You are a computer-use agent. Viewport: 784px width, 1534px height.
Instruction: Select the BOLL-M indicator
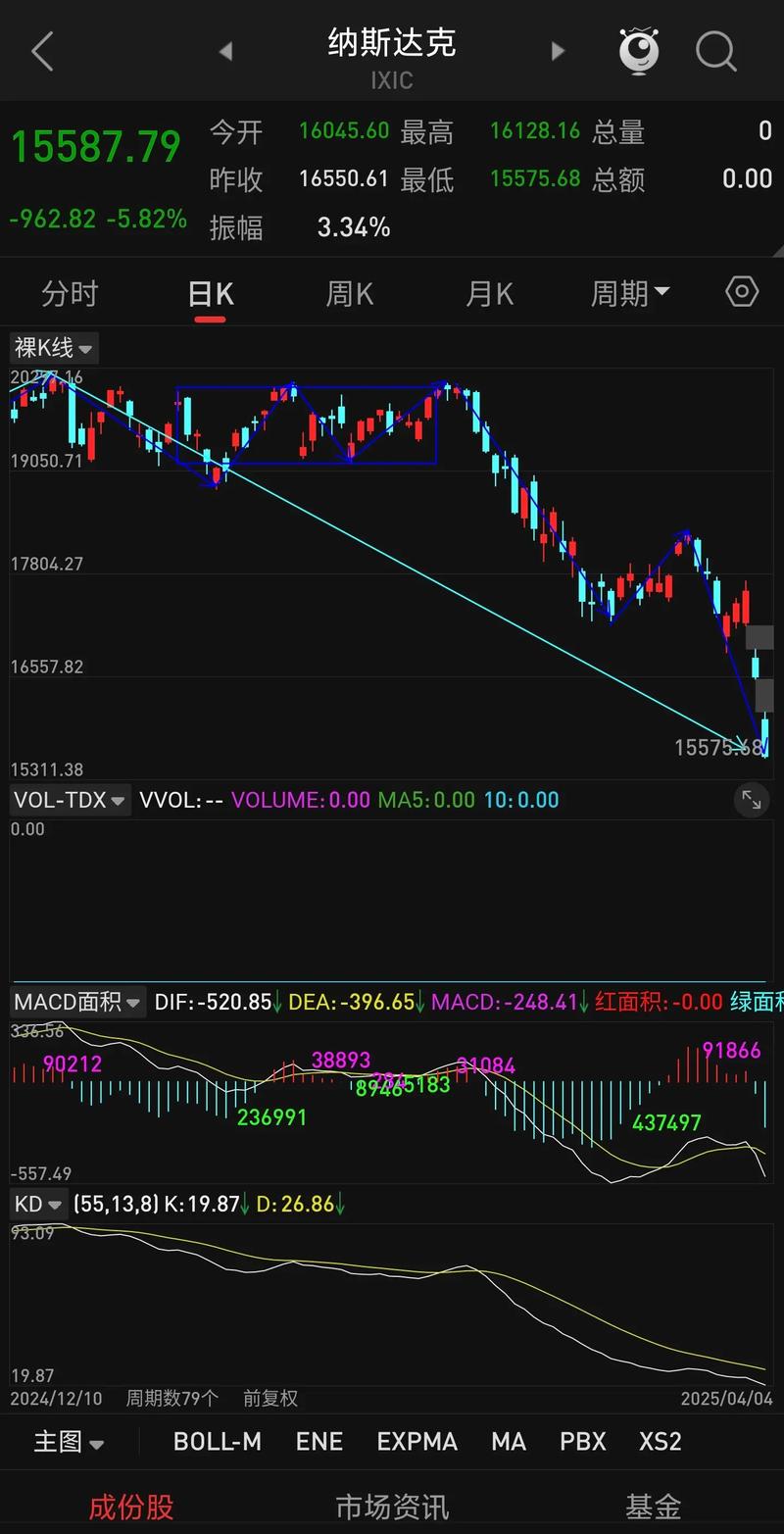[218, 1442]
